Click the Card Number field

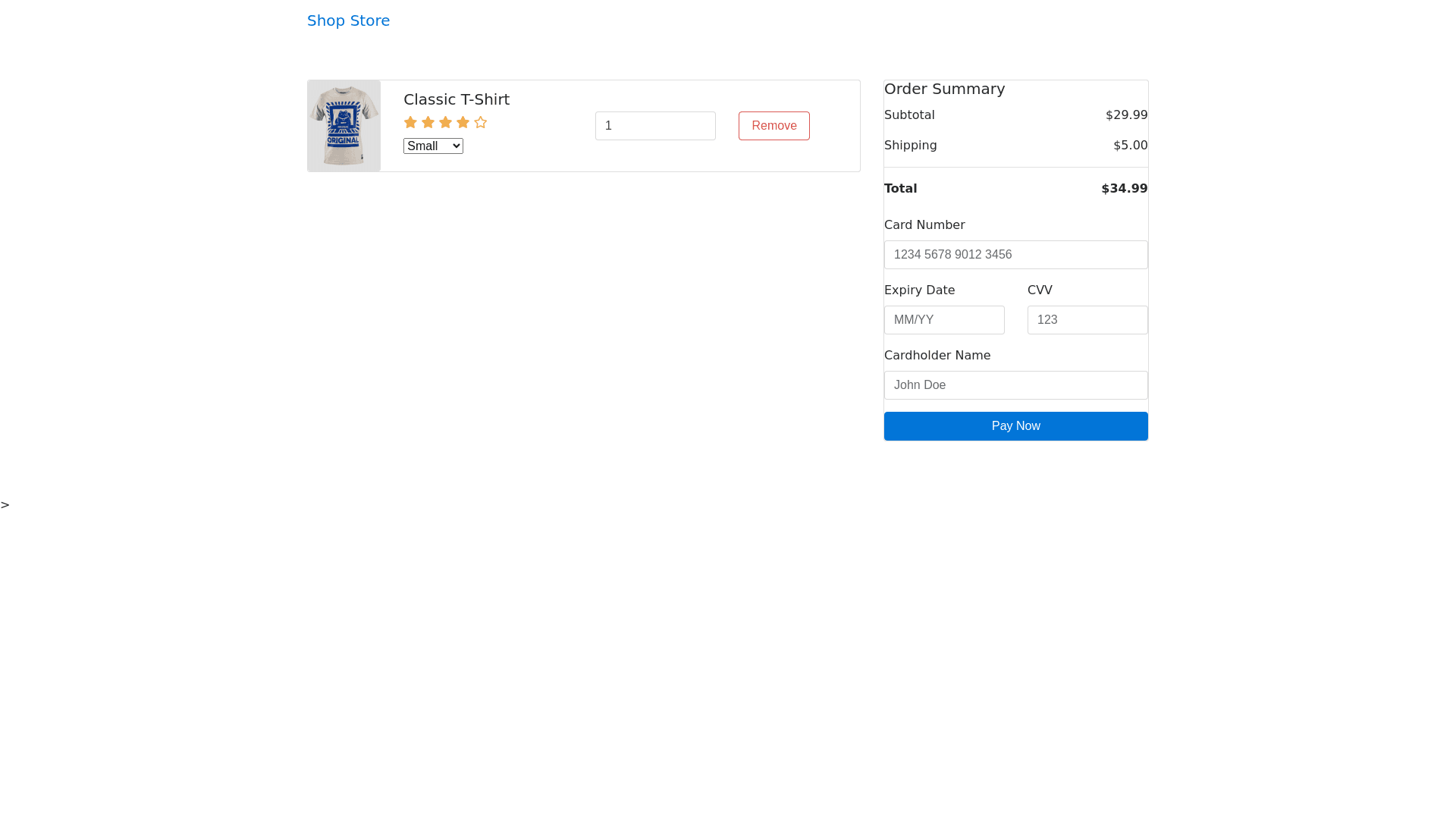pos(1015,255)
